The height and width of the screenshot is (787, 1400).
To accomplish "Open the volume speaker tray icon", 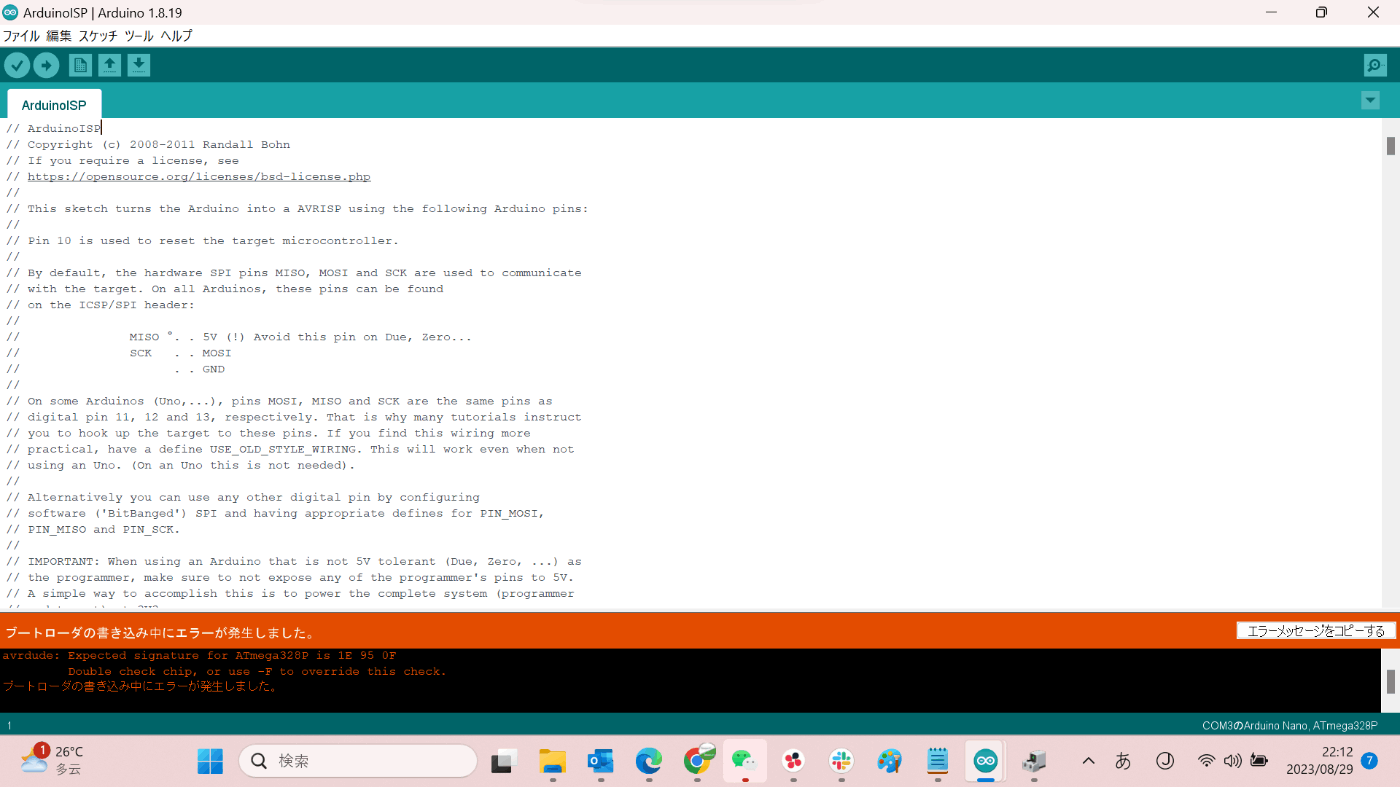I will [1232, 761].
